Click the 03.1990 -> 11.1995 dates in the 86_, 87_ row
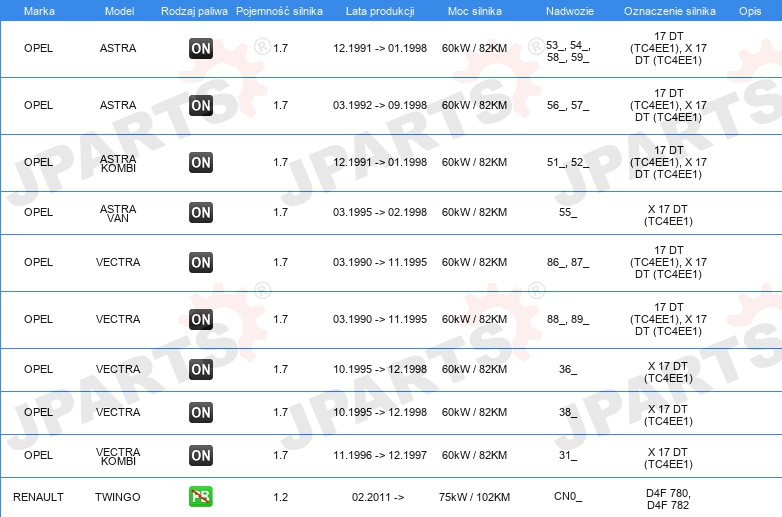 click(x=380, y=262)
